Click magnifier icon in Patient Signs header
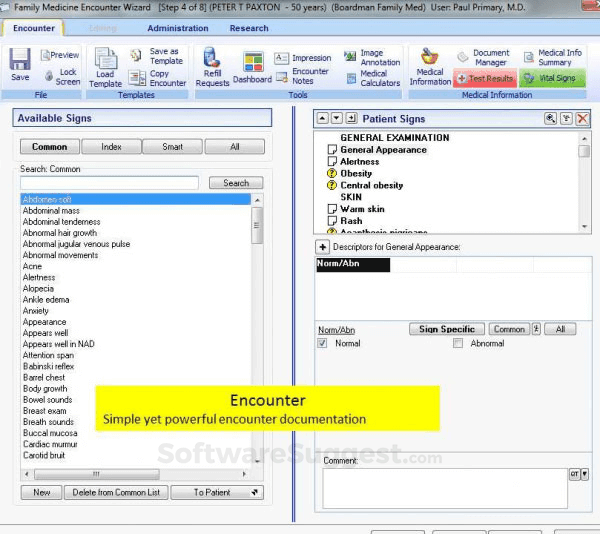The height and width of the screenshot is (534, 600). pyautogui.click(x=550, y=119)
